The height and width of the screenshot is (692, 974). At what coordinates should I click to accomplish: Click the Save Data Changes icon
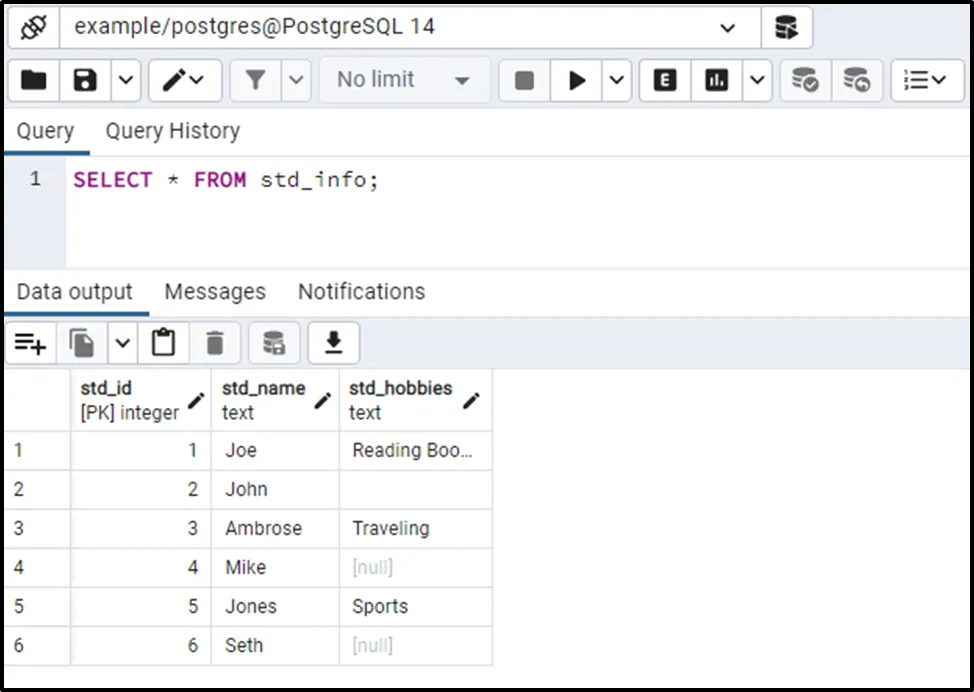click(x=273, y=344)
